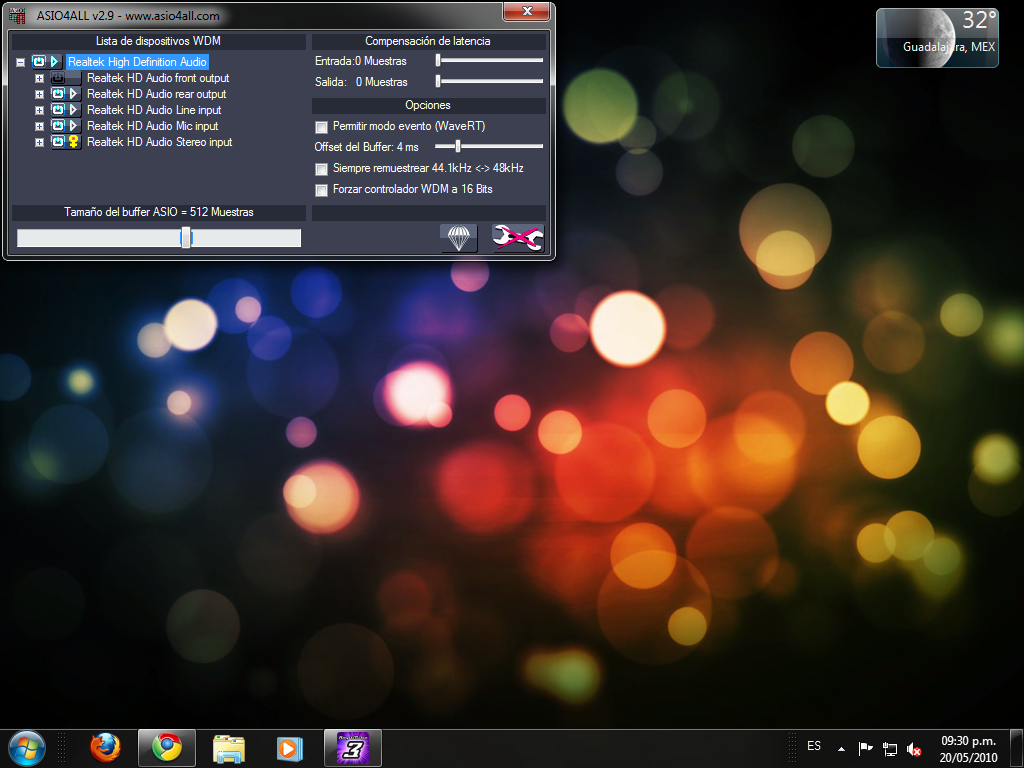Expand Realtek HD Audio rear output node
The width and height of the screenshot is (1024, 768).
(x=39, y=94)
